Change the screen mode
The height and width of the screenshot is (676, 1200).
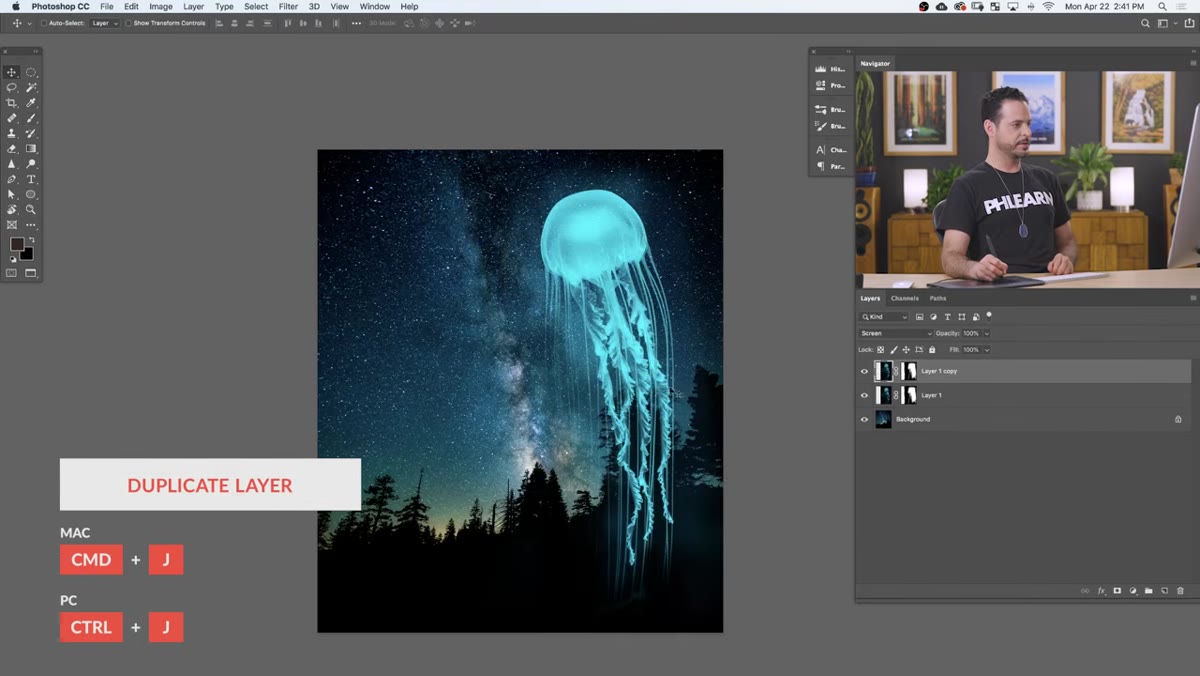(x=31, y=273)
